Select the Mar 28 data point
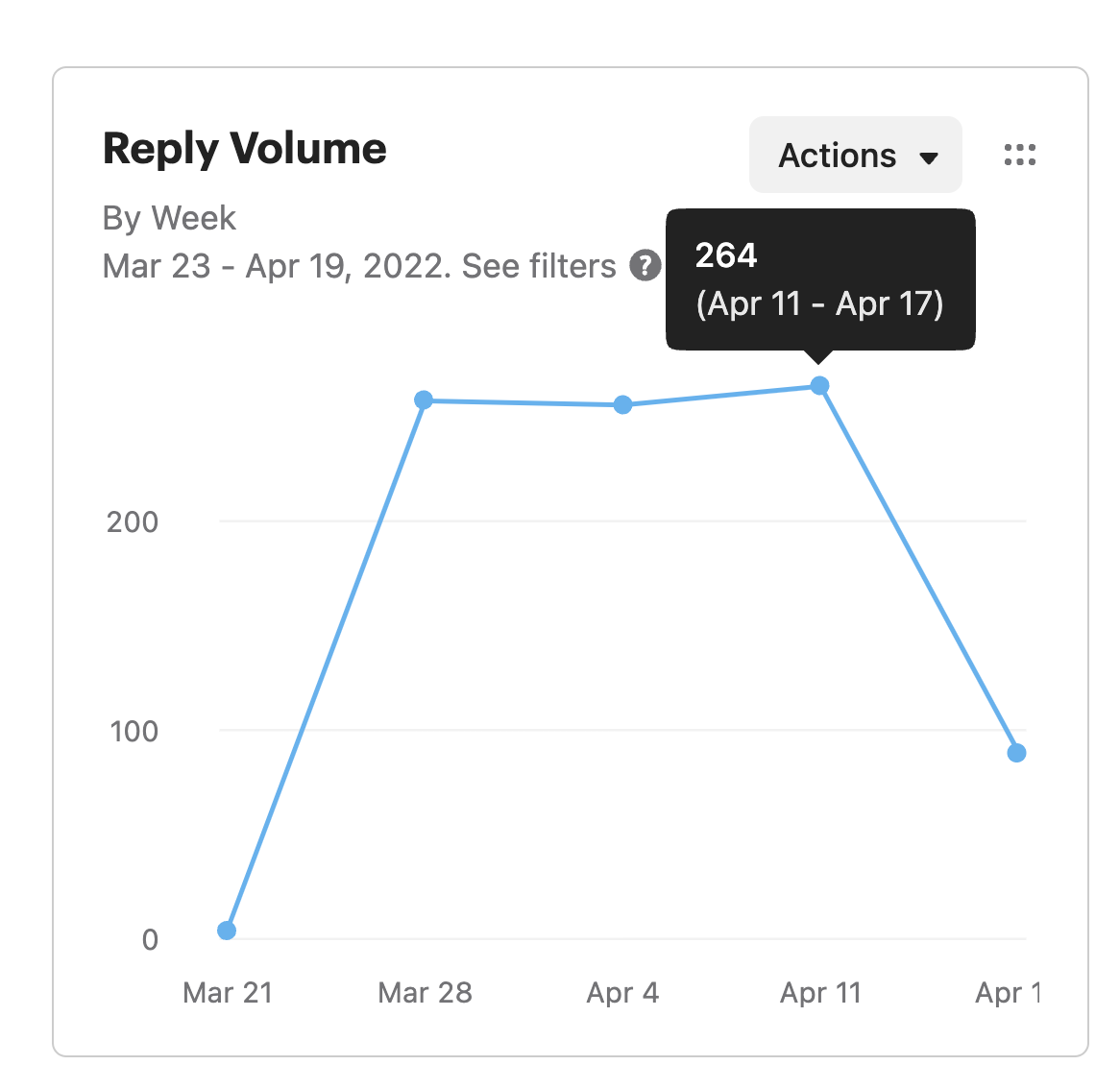 424,399
